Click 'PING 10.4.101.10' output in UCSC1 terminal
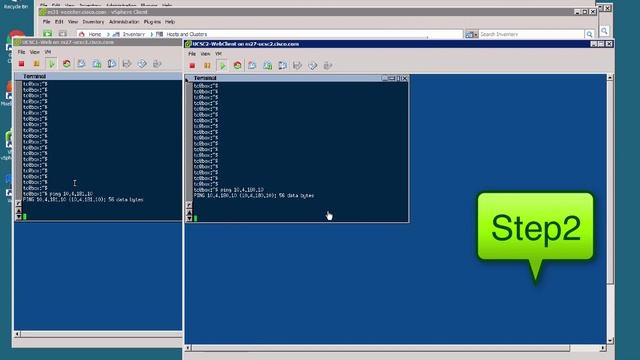The height and width of the screenshot is (360, 640). point(83,200)
